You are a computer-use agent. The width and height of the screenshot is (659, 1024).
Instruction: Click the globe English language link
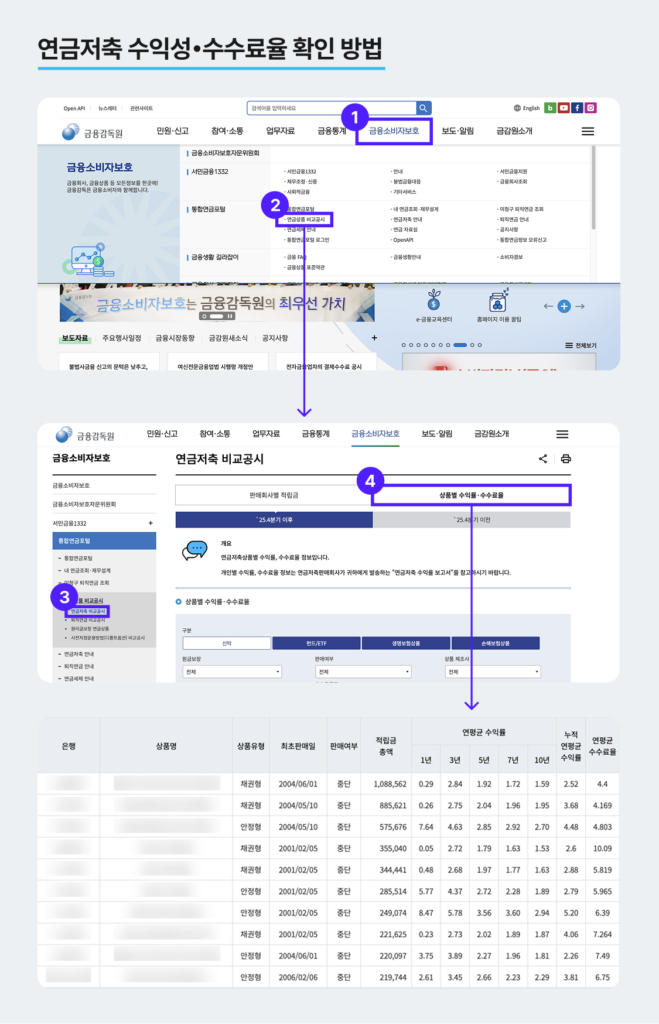pyautogui.click(x=526, y=108)
